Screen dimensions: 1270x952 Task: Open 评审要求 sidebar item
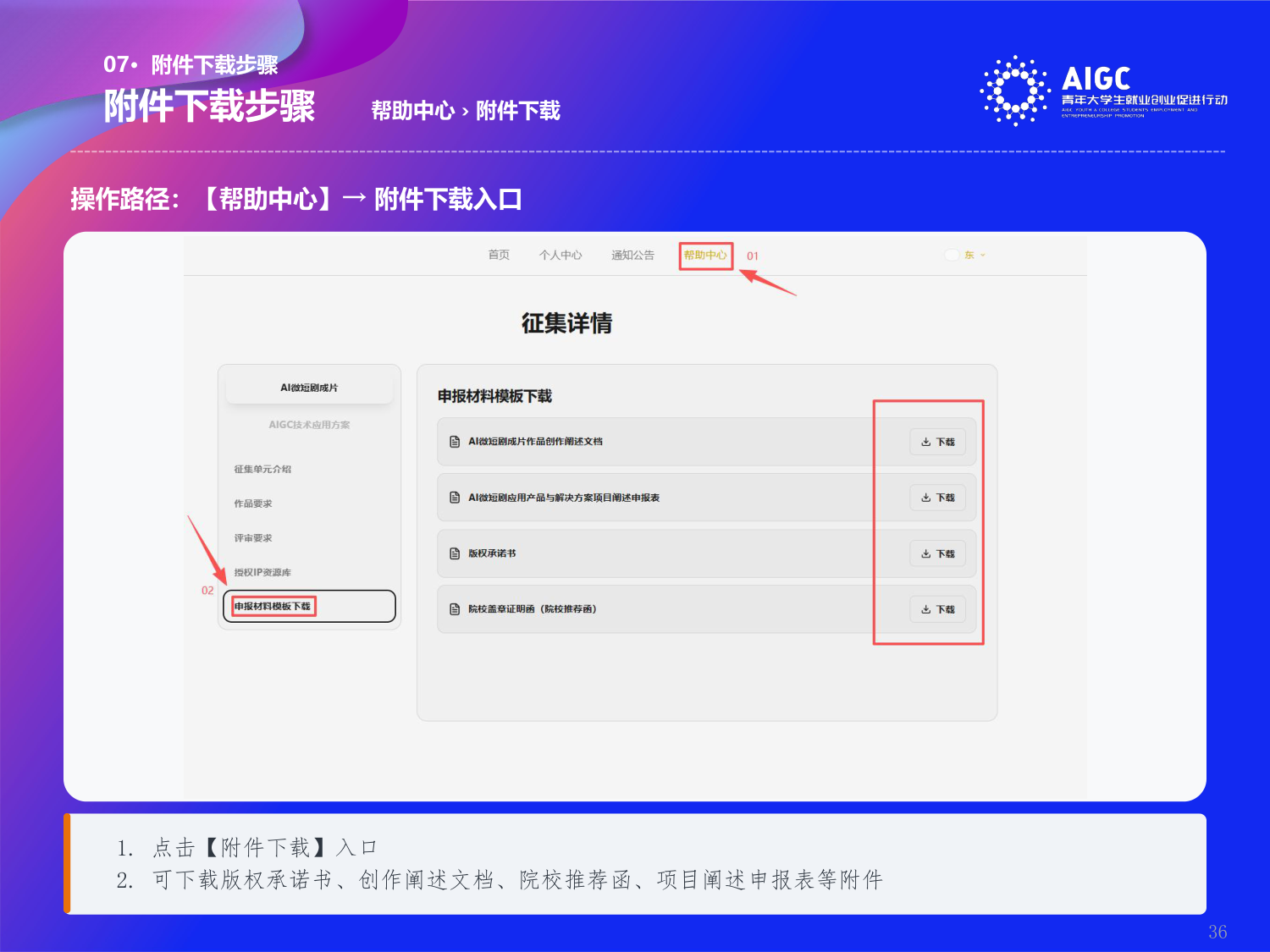click(x=253, y=538)
